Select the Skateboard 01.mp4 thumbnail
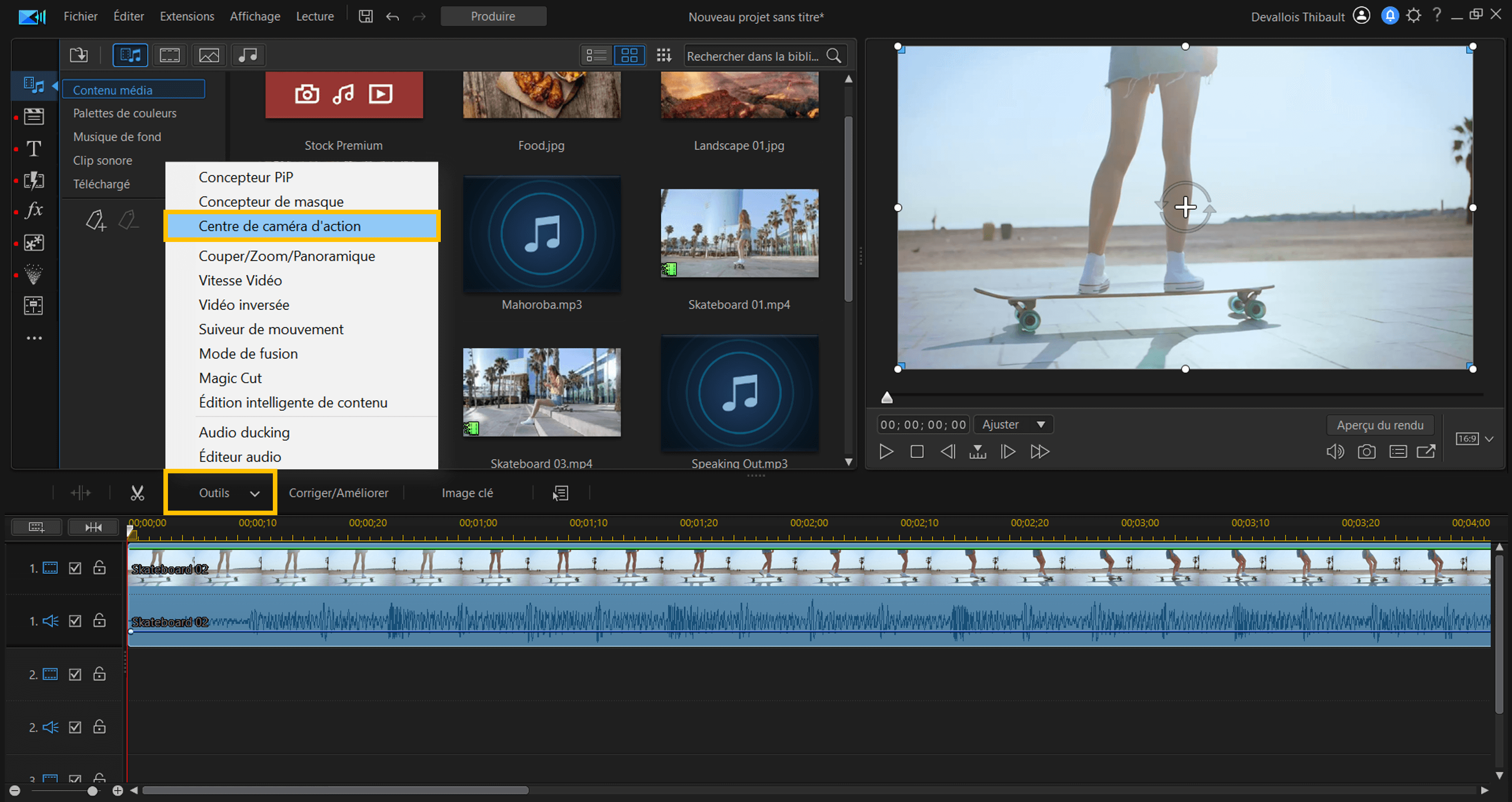 pos(739,233)
